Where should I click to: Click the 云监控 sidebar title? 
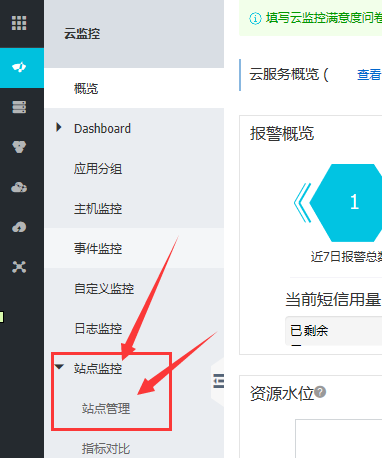pos(82,34)
